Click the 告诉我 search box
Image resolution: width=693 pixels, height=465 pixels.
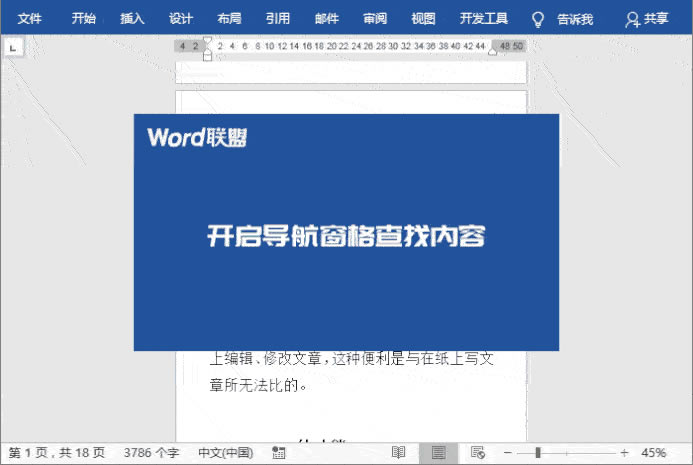coord(575,19)
